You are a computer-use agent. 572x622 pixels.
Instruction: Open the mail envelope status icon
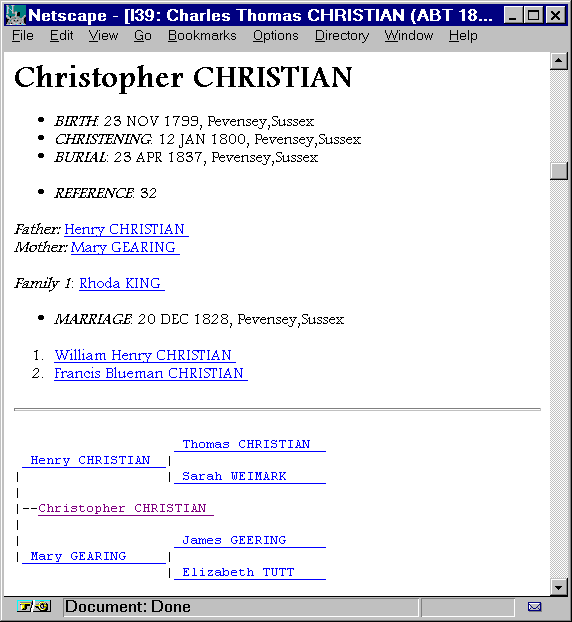[534, 607]
